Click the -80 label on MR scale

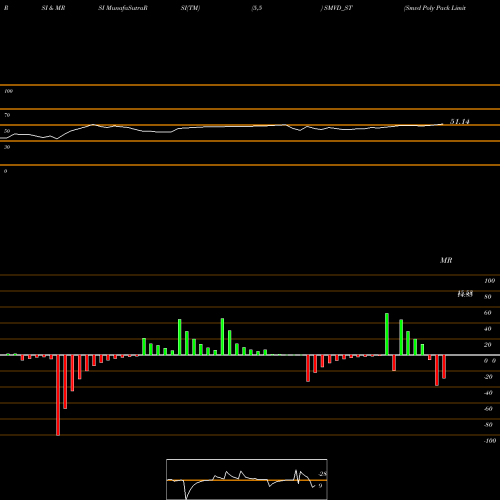click(x=488, y=425)
